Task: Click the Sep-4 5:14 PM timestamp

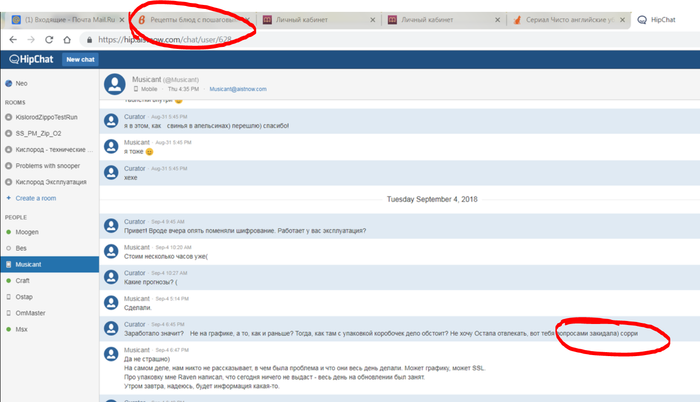Action: [172, 298]
